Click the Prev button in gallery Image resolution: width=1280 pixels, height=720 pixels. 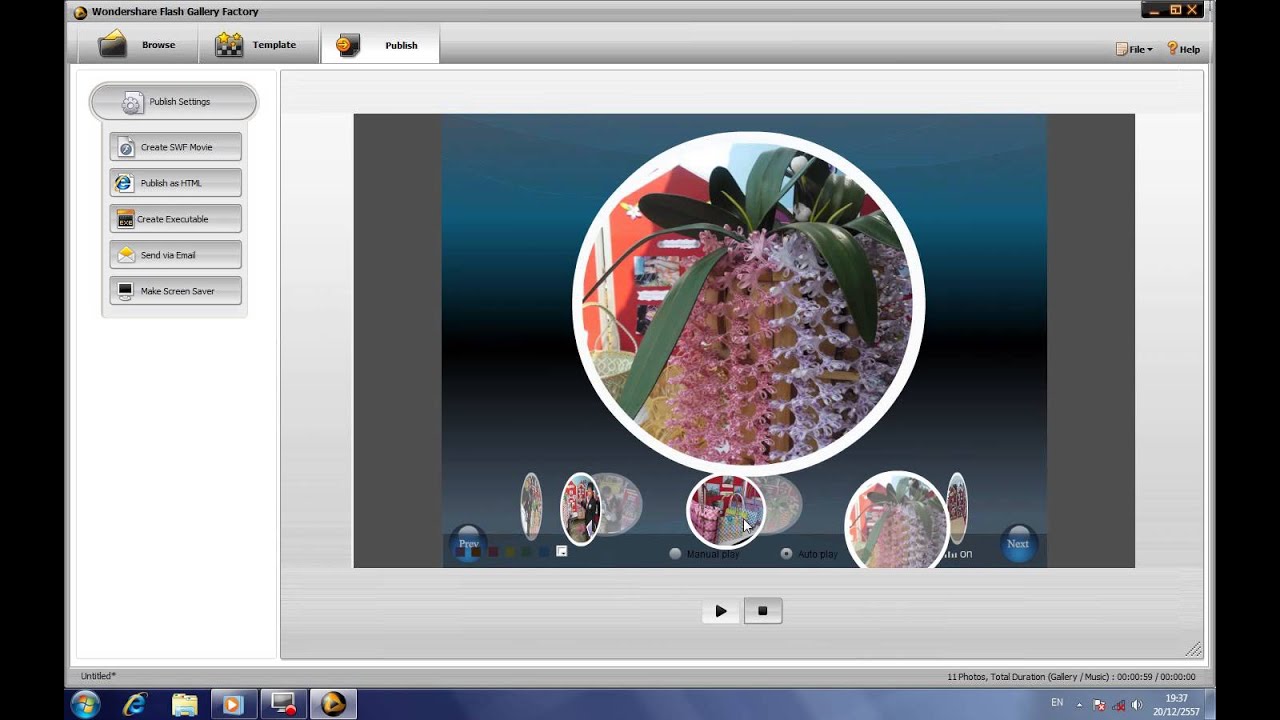pos(468,544)
